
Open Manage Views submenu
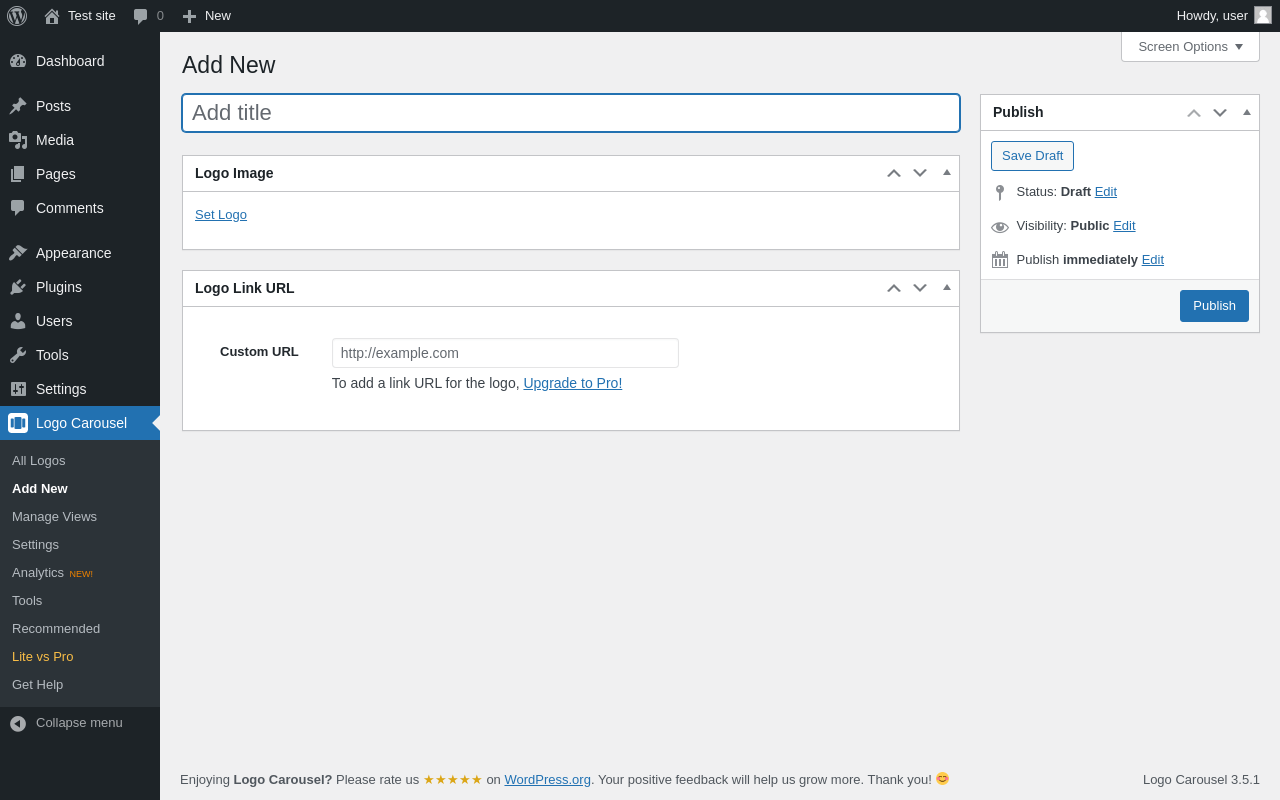tap(80, 517)
